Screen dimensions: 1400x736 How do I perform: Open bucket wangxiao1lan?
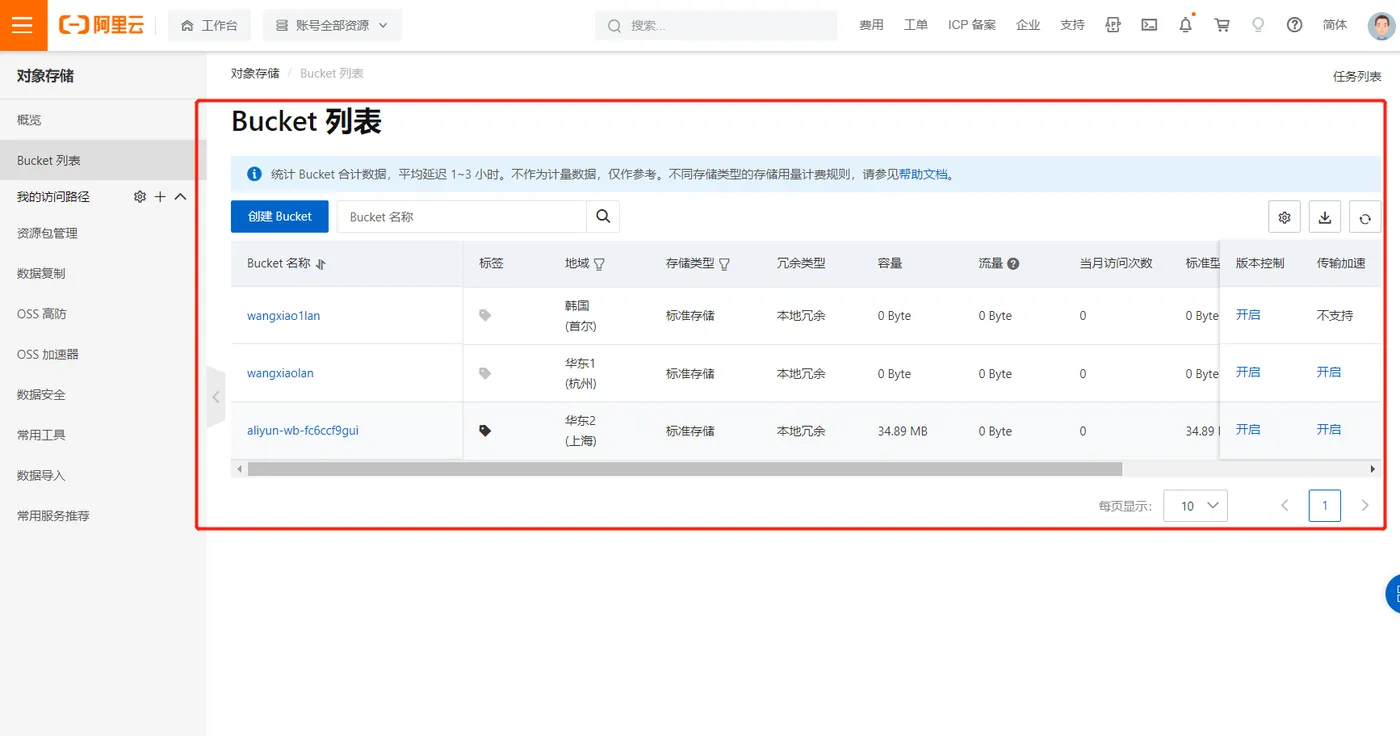click(284, 315)
